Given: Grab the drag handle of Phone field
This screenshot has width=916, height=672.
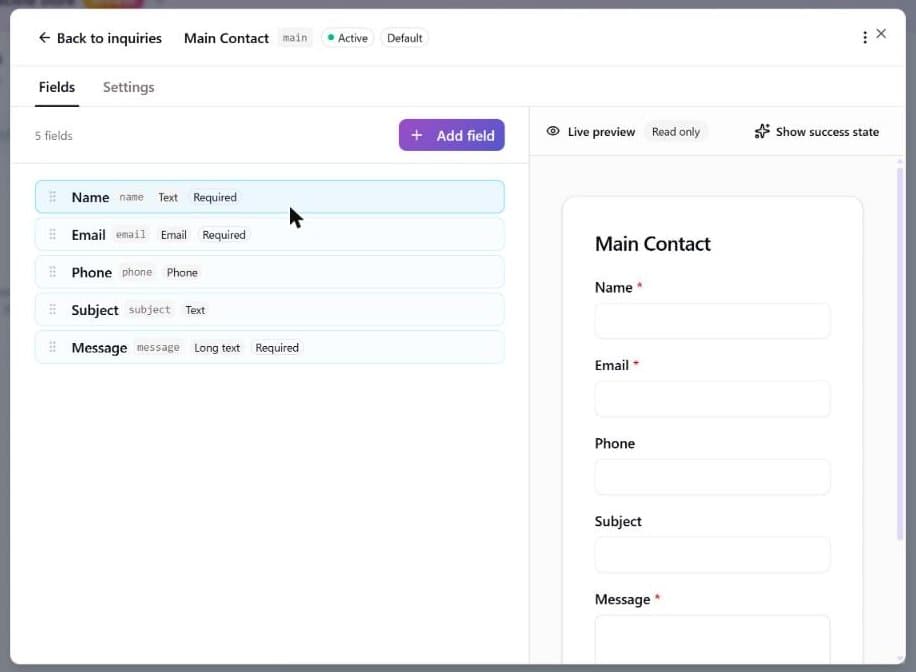Looking at the screenshot, I should [x=53, y=272].
